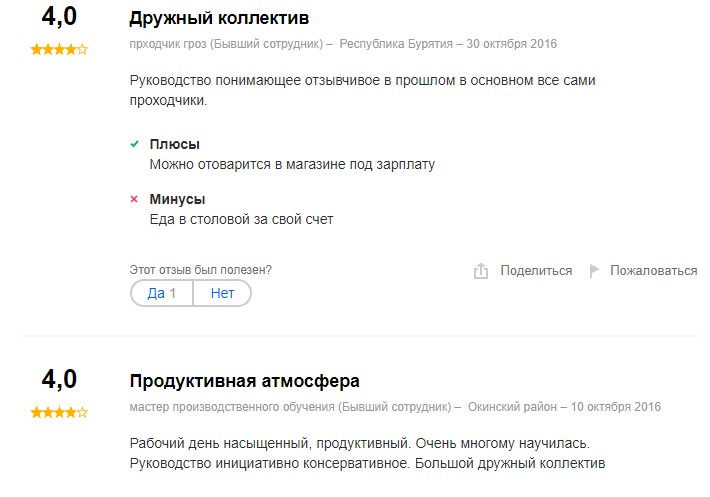This screenshot has width=710, height=497.
Task: Click the green checkmark beside Плюсы
Action: (134, 144)
